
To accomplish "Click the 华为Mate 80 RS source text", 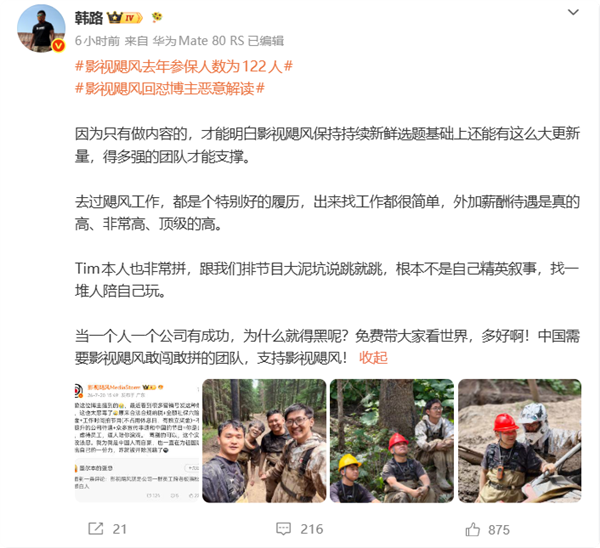I will pos(198,41).
